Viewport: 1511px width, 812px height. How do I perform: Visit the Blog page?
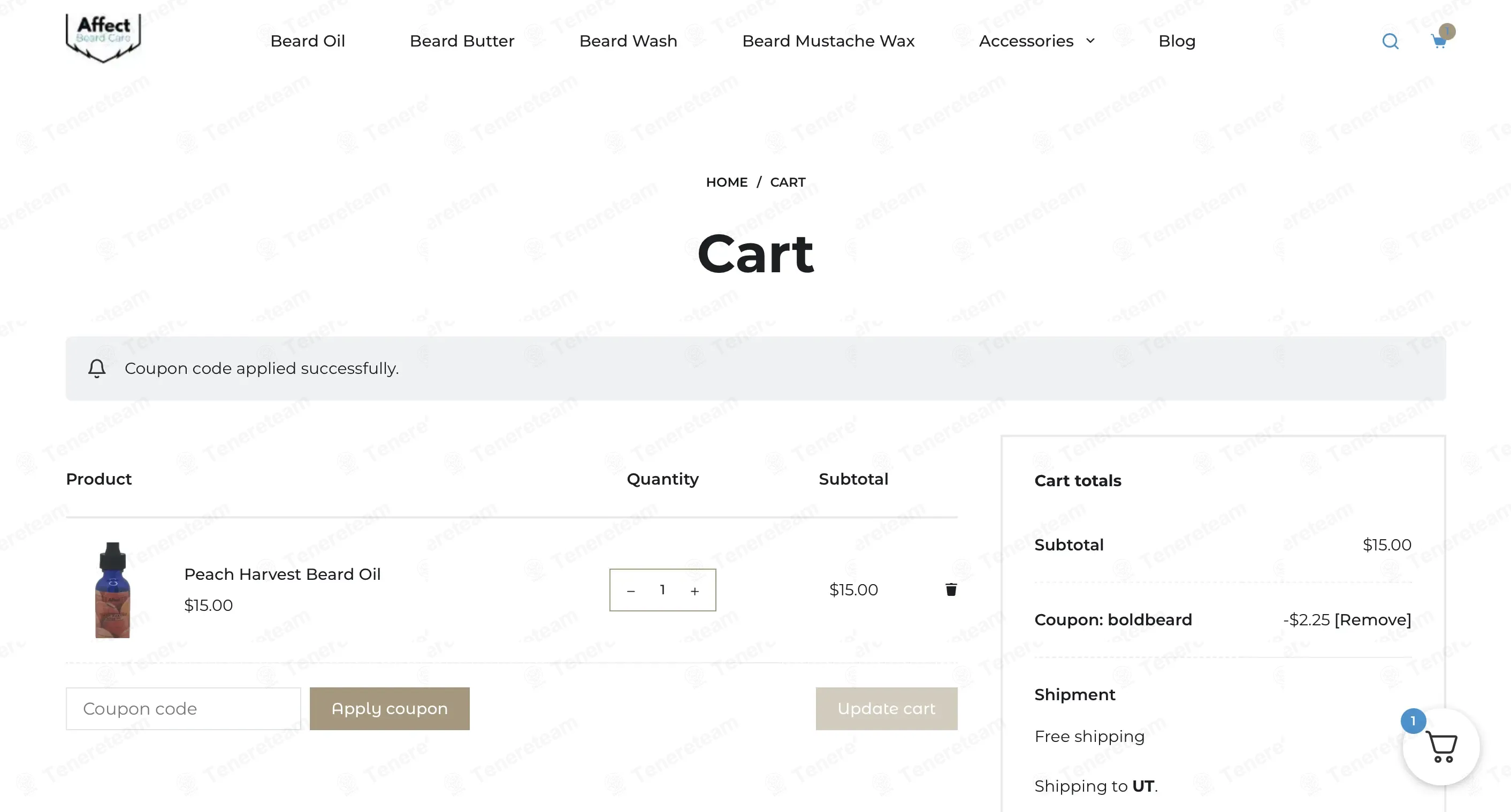pyautogui.click(x=1177, y=41)
